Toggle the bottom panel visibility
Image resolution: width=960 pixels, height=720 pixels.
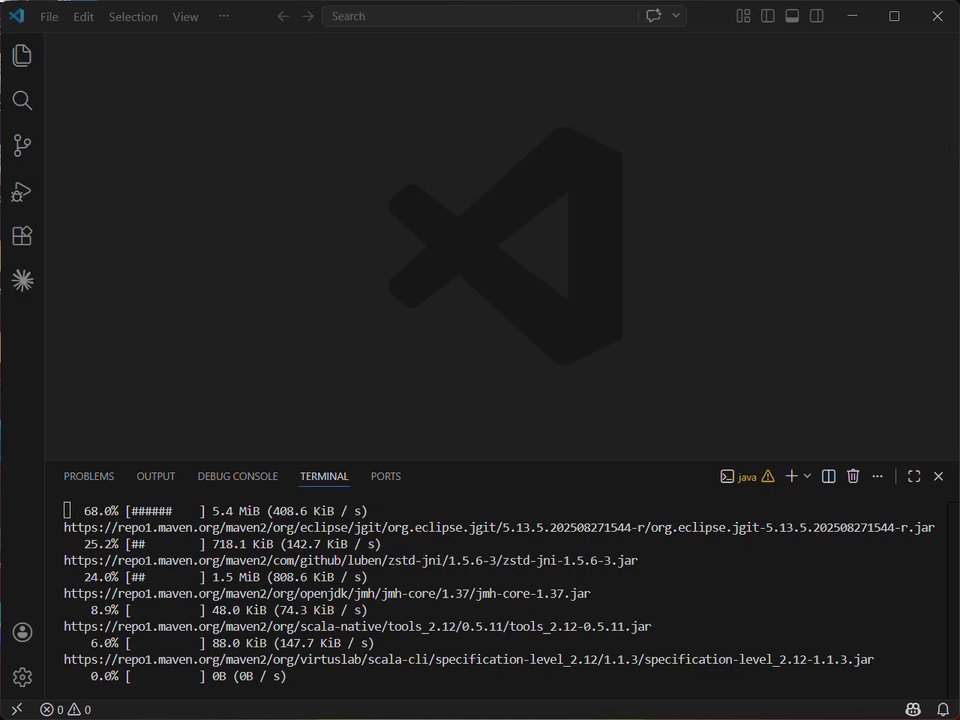click(x=792, y=17)
